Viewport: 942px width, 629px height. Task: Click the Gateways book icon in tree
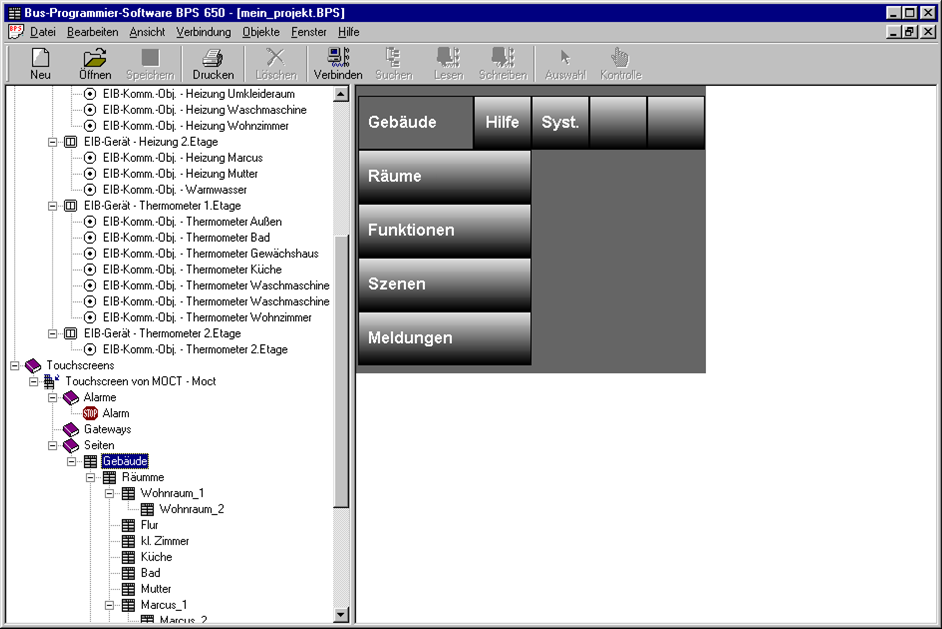[71, 429]
